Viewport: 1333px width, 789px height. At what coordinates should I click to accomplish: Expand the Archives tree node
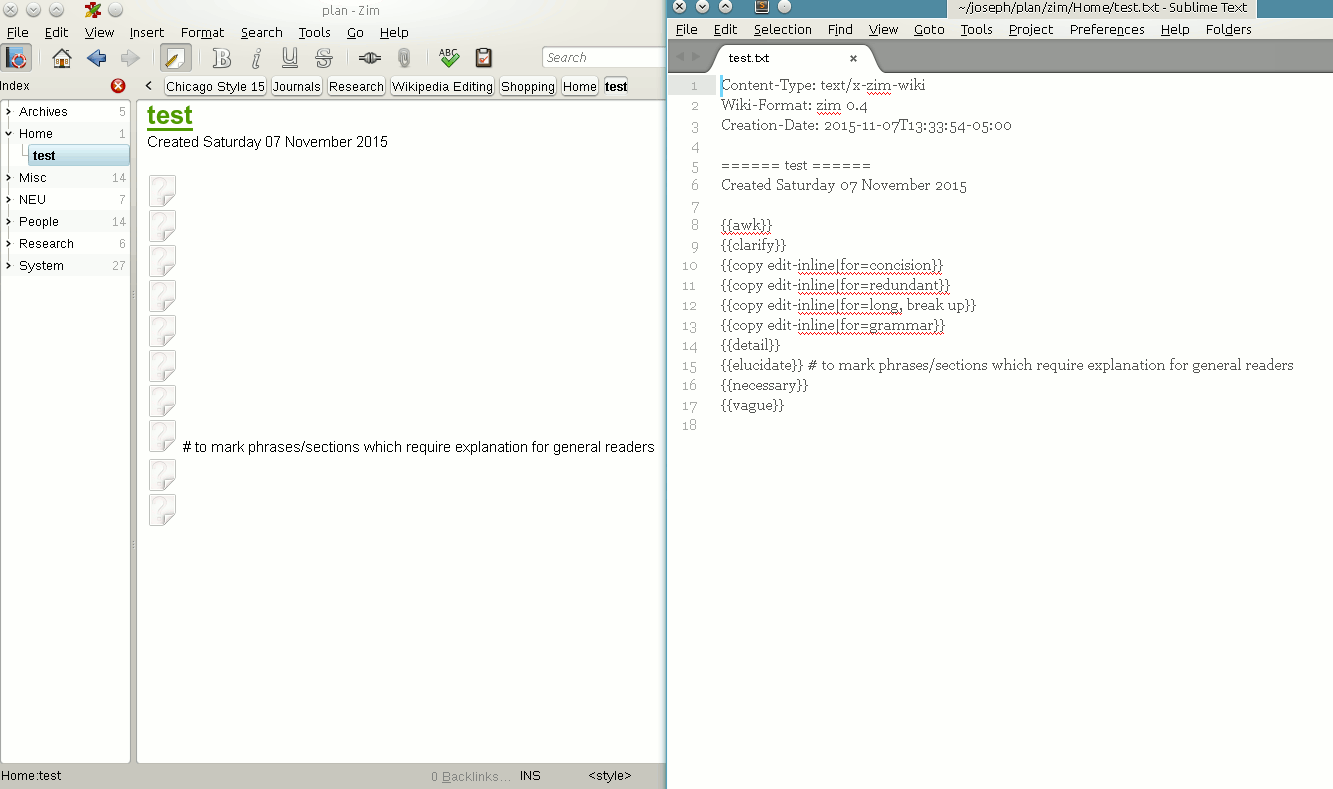(x=8, y=111)
